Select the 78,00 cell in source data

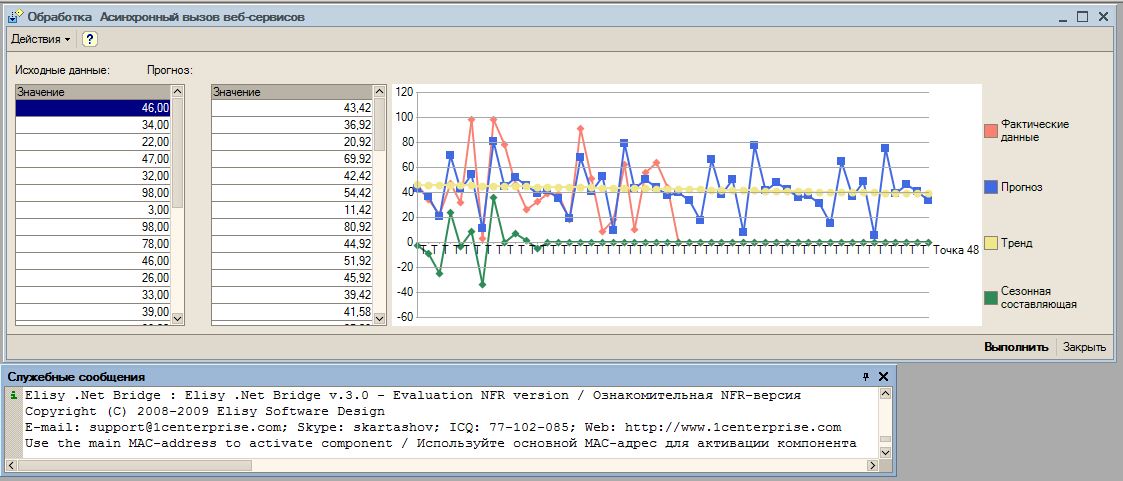pyautogui.click(x=94, y=244)
